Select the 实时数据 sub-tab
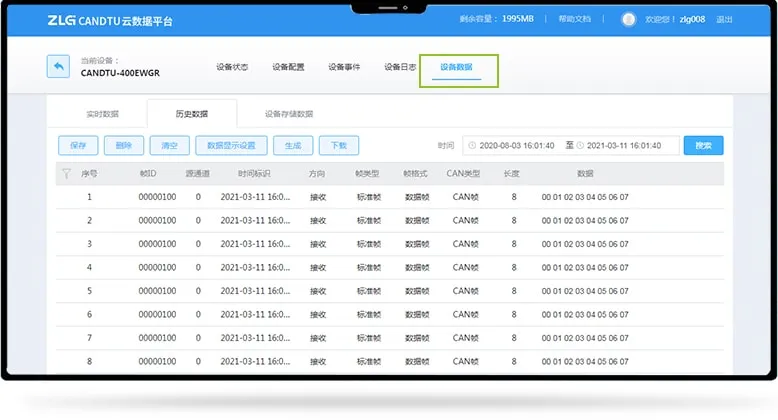The width and height of the screenshot is (778, 420). tap(102, 114)
